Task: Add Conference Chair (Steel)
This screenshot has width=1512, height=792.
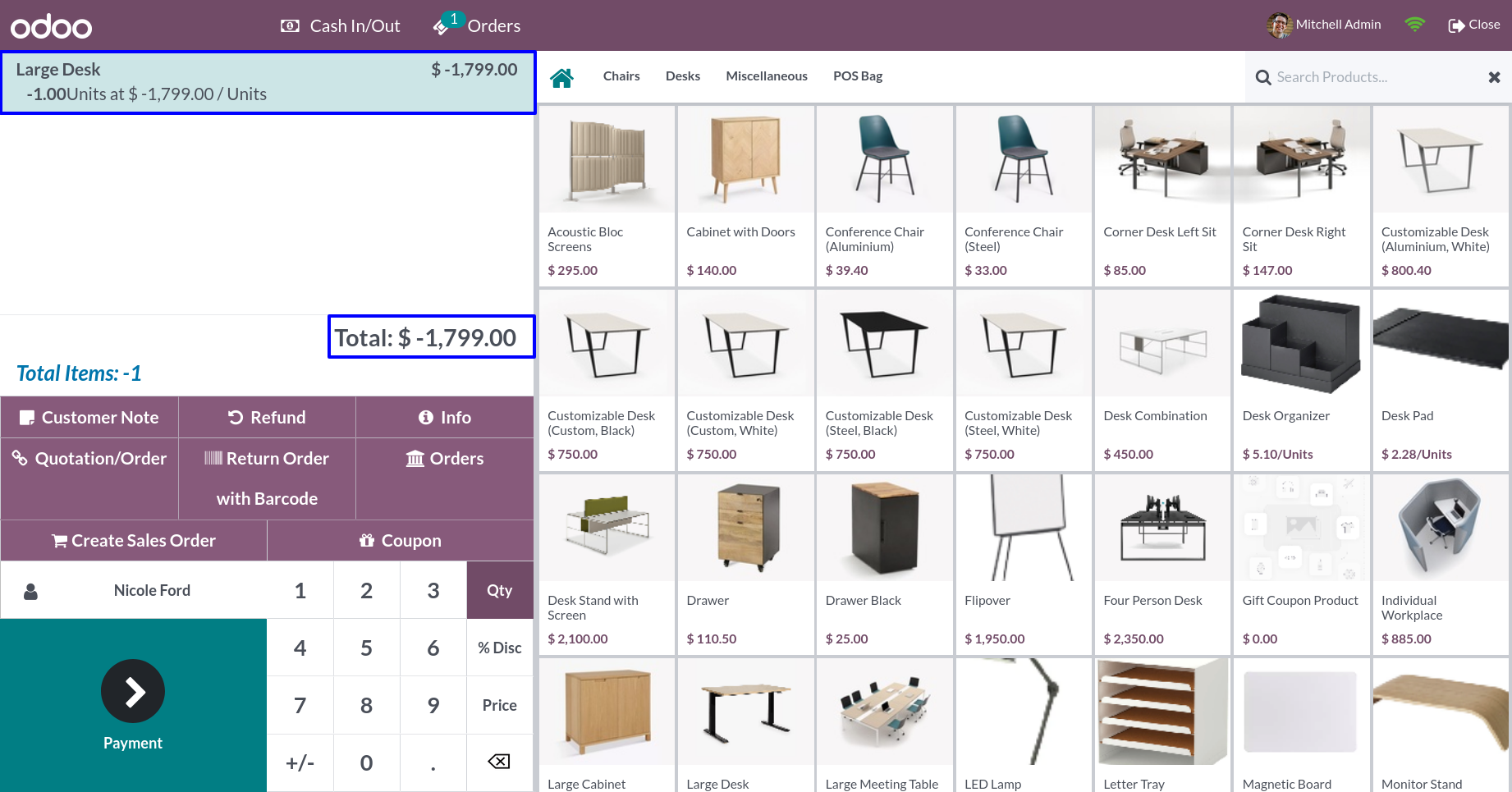Action: (x=1024, y=196)
